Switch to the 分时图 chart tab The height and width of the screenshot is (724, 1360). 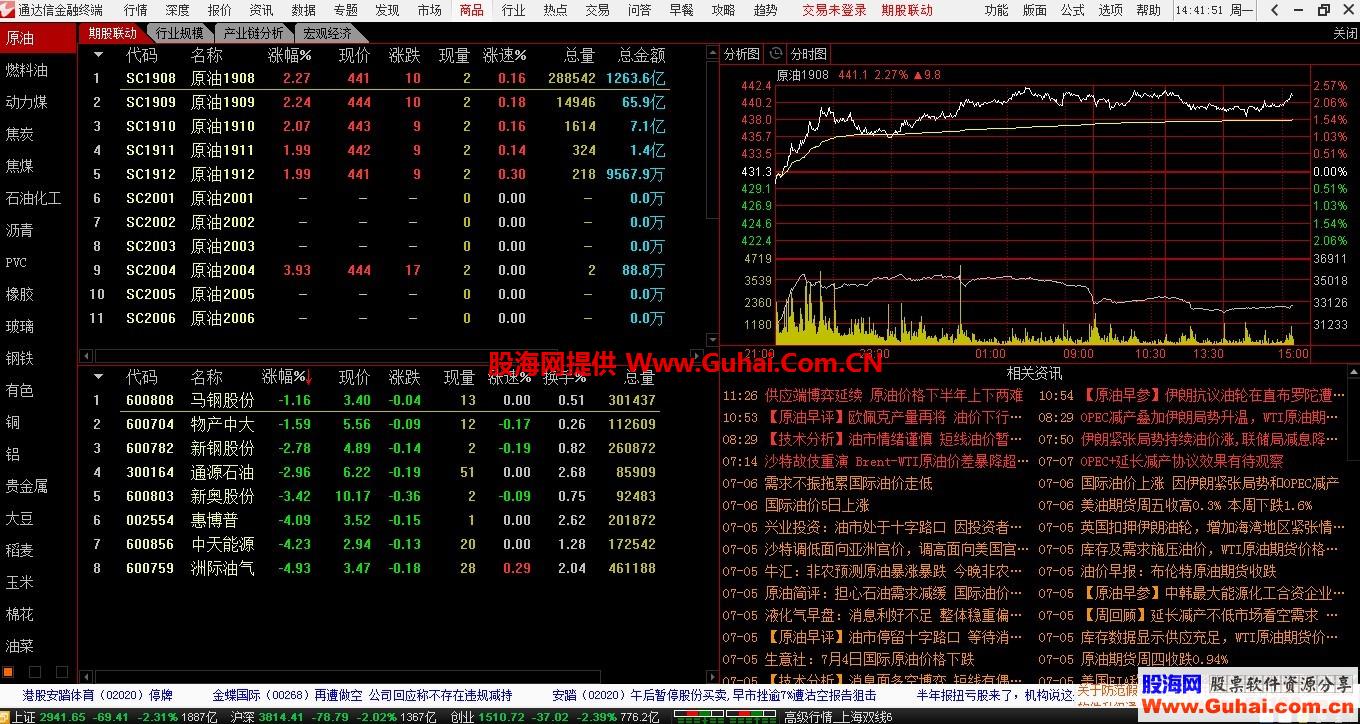[808, 54]
